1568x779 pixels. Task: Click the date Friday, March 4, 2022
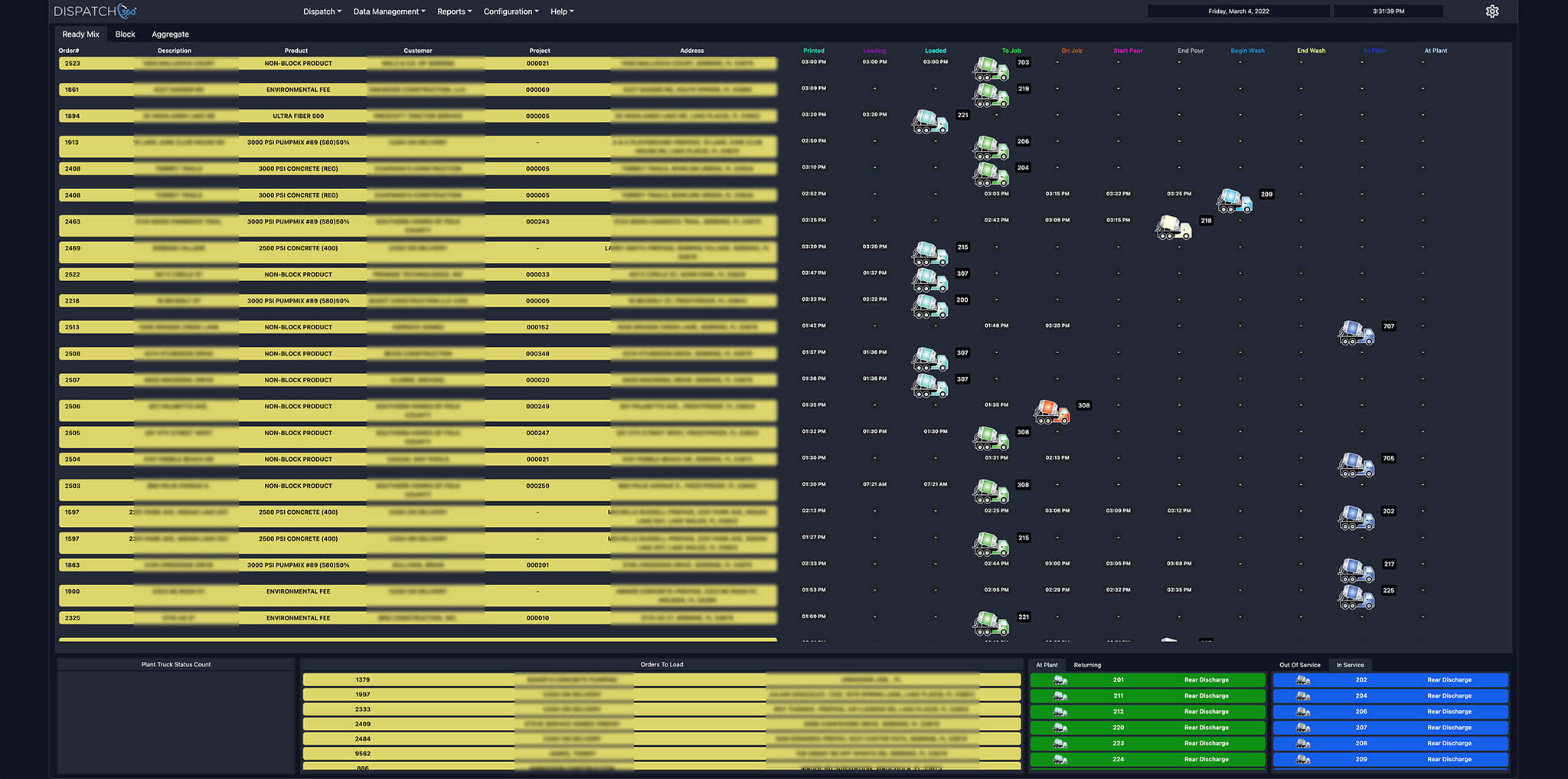pos(1238,11)
